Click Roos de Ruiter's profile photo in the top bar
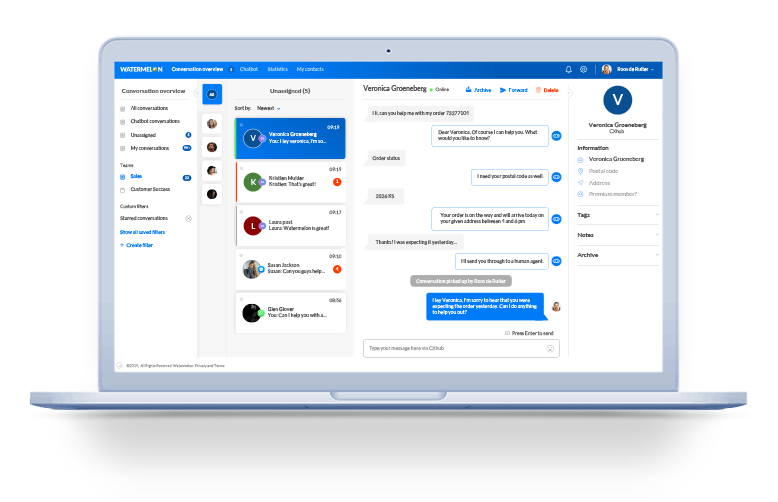 point(606,69)
